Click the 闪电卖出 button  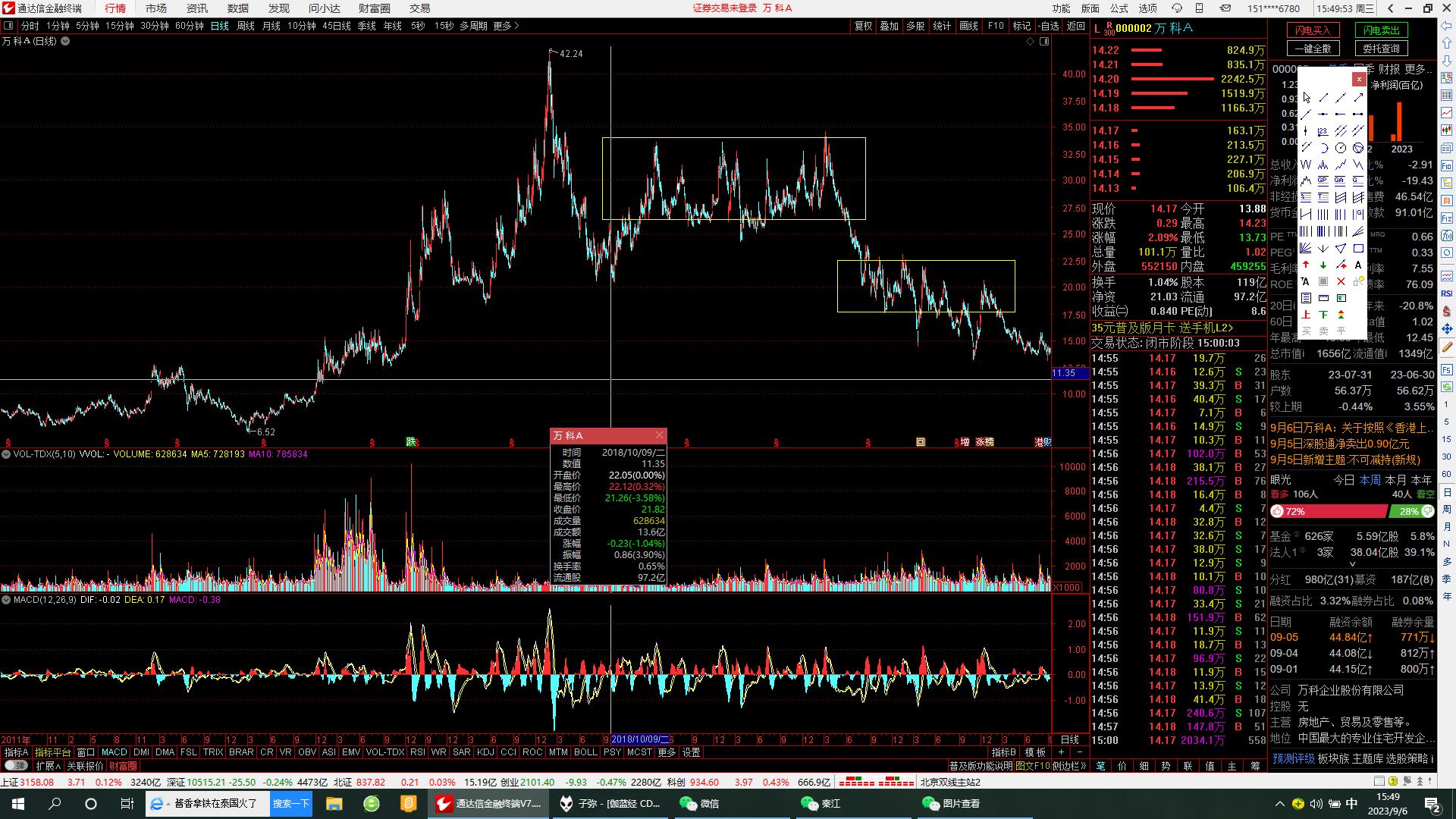pyautogui.click(x=1381, y=30)
